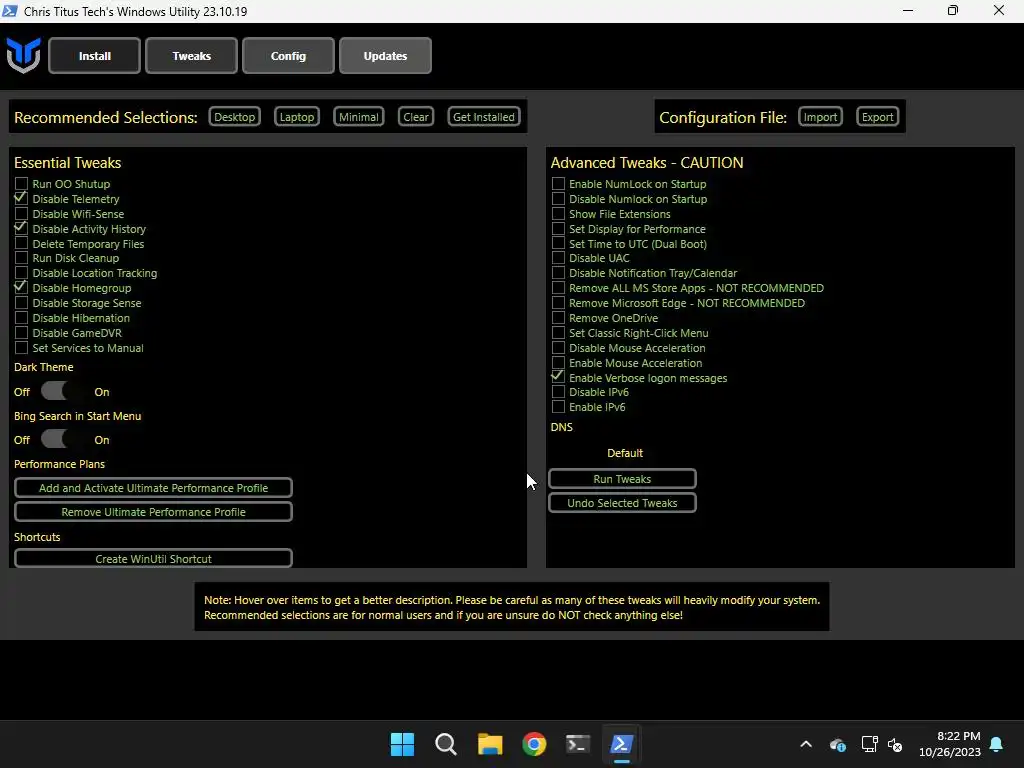Check Remove Microsoft Edge option
This screenshot has height=768, width=1024.
tap(558, 303)
